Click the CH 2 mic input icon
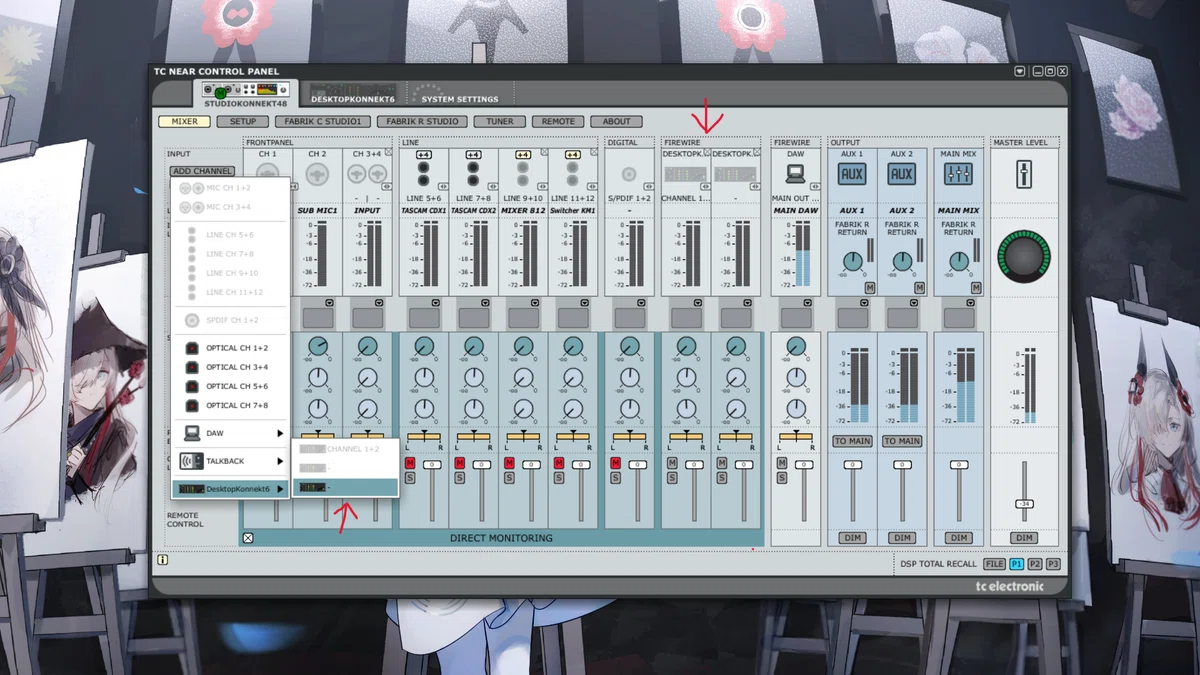 coord(318,174)
